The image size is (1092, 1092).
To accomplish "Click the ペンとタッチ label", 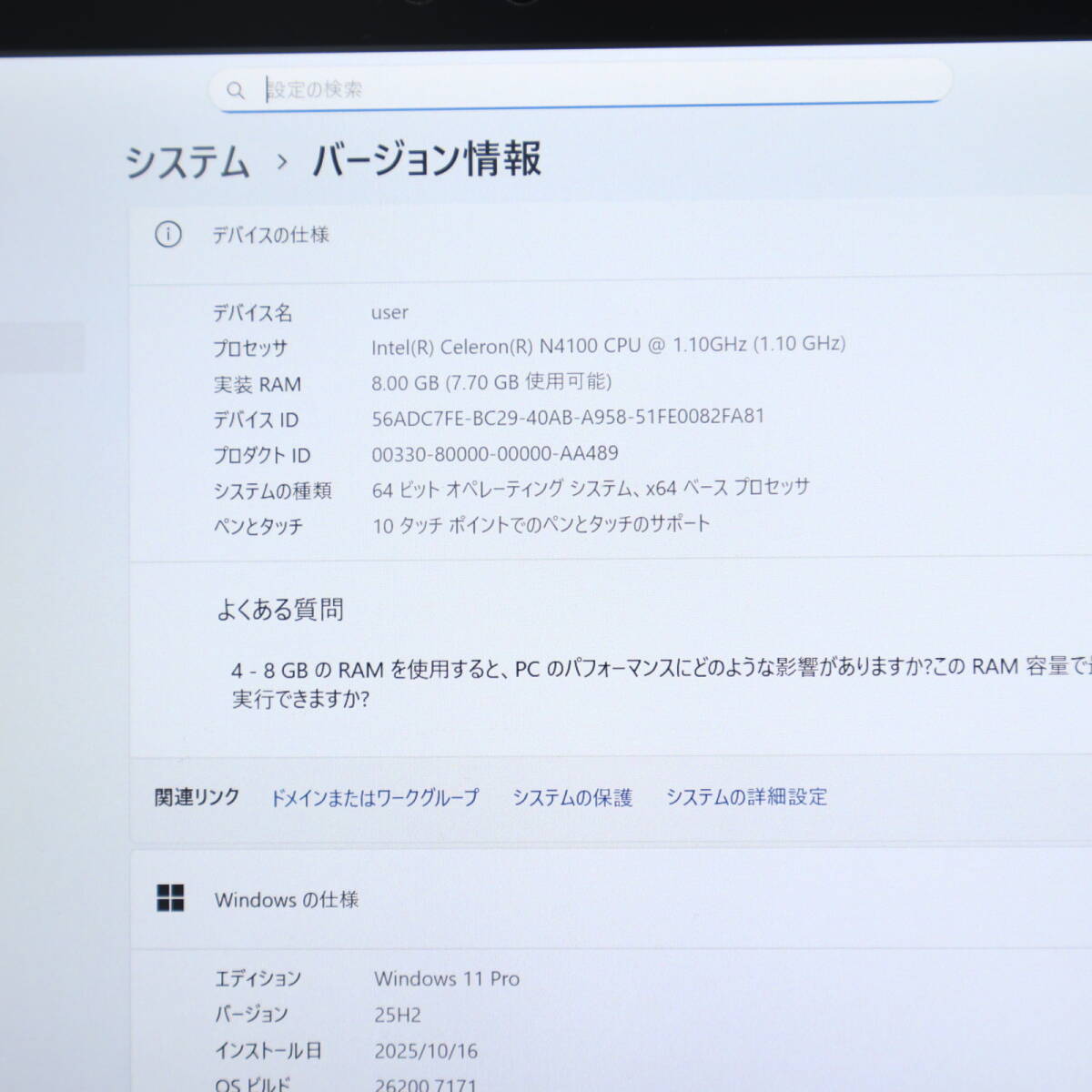I will (x=258, y=526).
